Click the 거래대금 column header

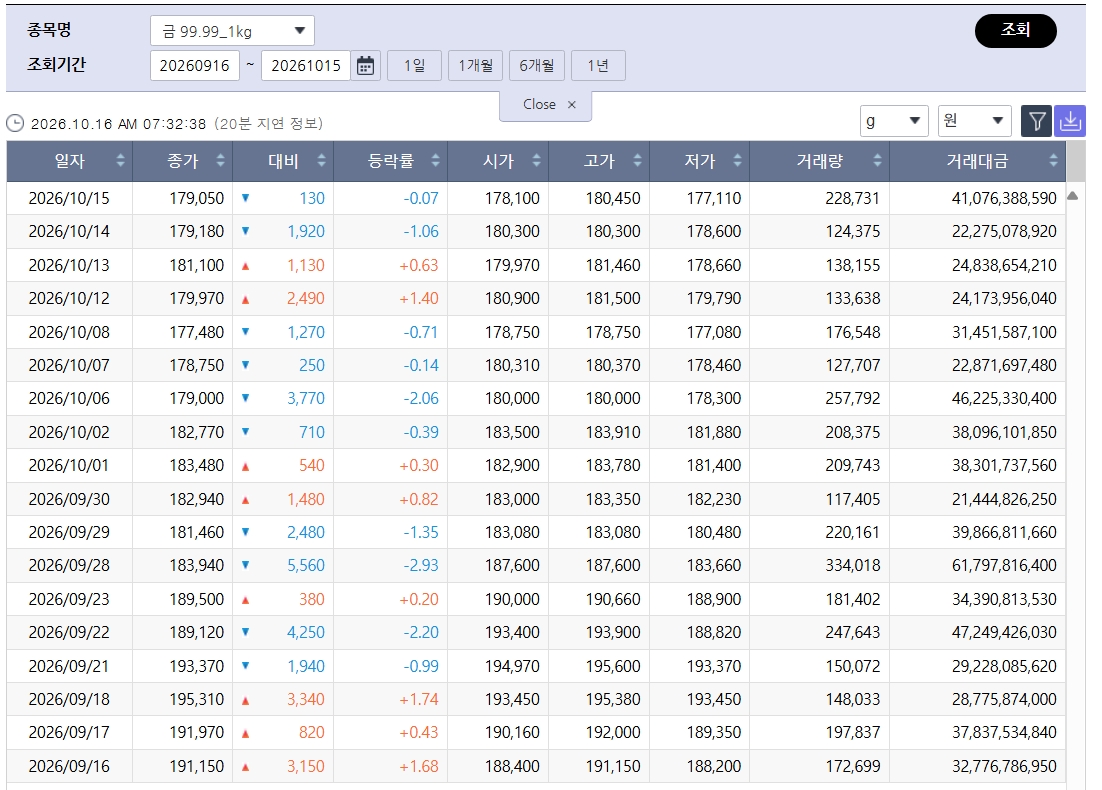pyautogui.click(x=977, y=161)
